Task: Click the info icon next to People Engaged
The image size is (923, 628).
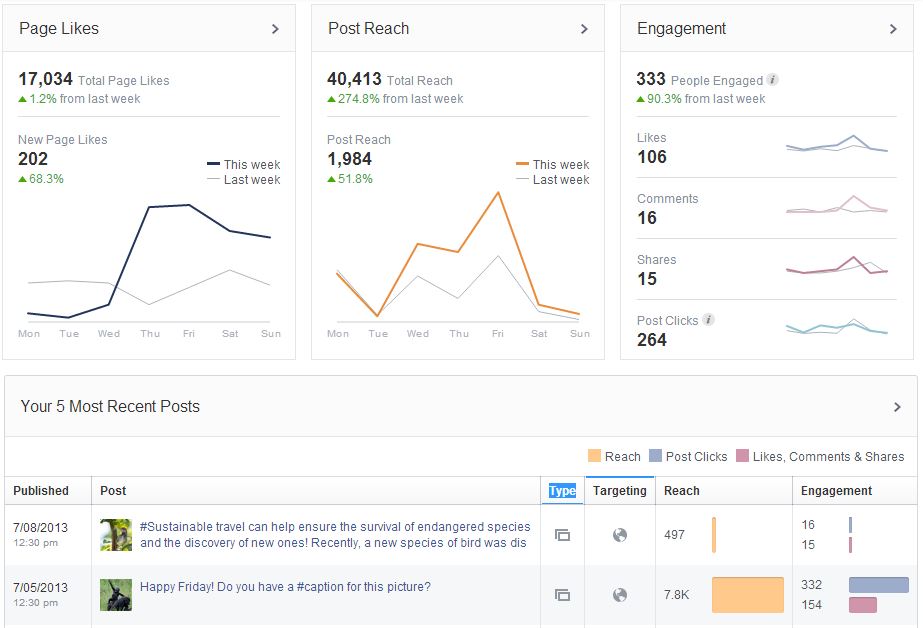Action: click(x=772, y=79)
